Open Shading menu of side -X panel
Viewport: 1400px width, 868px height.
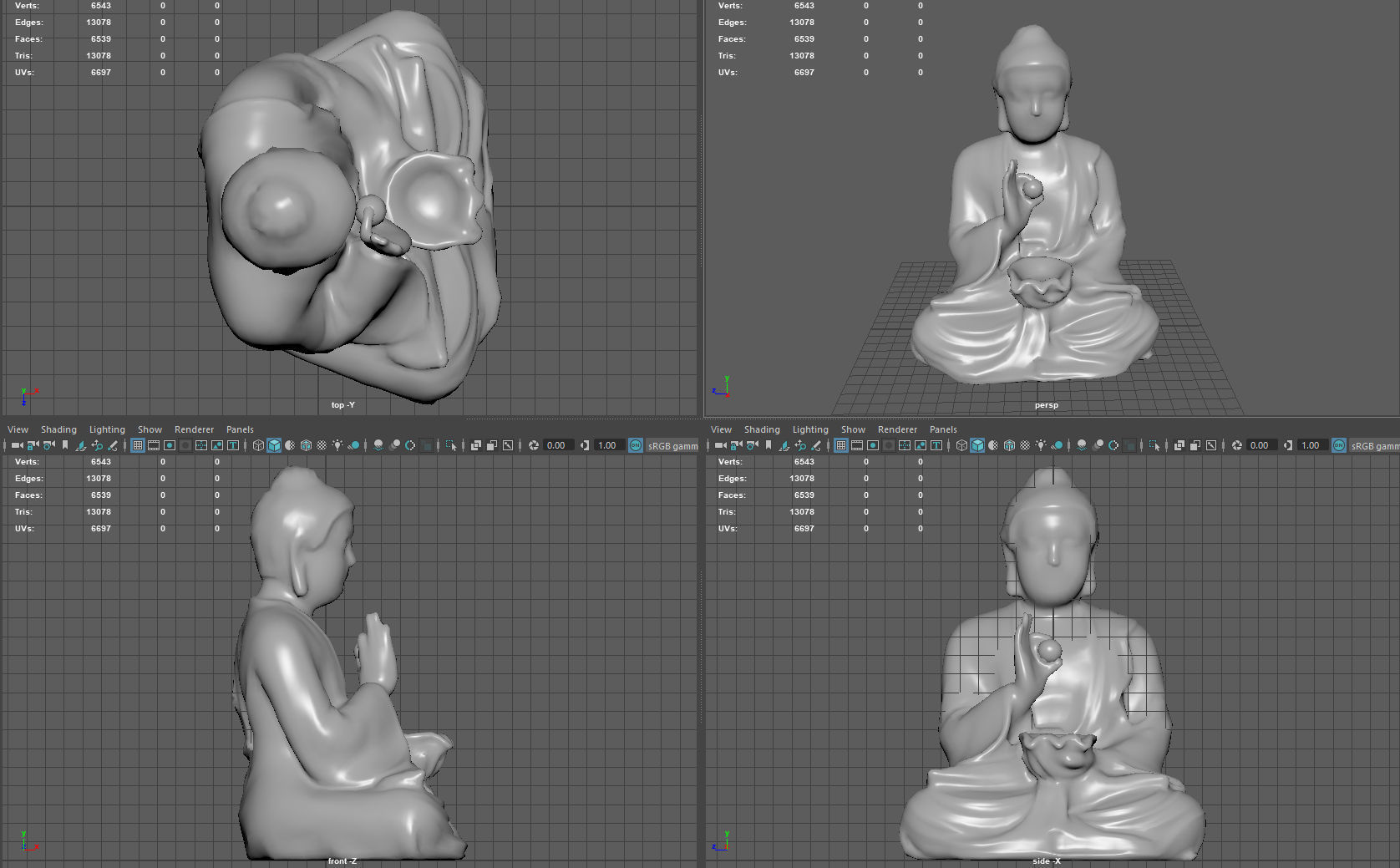[762, 429]
